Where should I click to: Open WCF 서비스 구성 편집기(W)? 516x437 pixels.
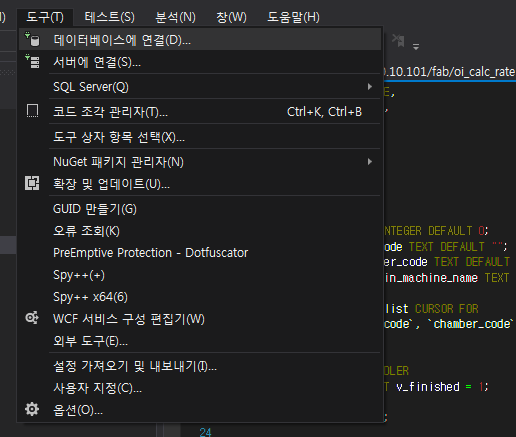pos(200,319)
